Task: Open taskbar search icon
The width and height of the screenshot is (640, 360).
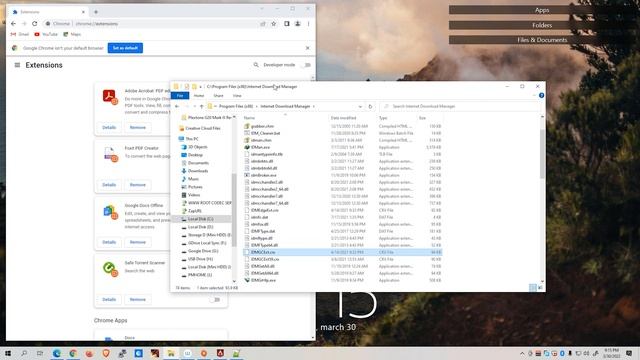Action: click(24, 353)
